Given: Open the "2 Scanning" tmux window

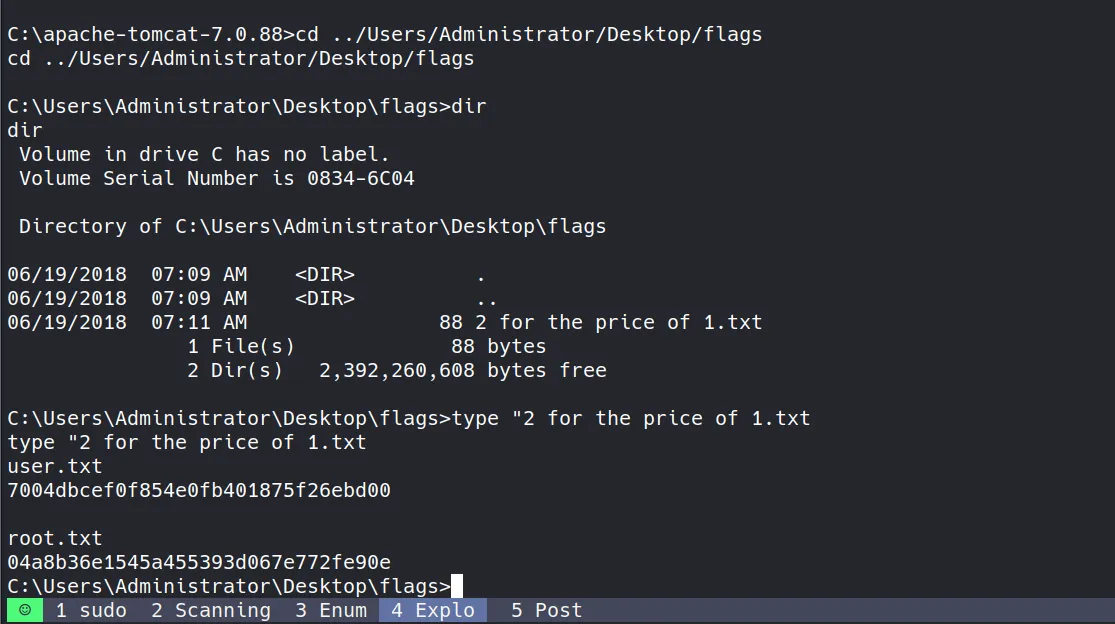Looking at the screenshot, I should [211, 610].
